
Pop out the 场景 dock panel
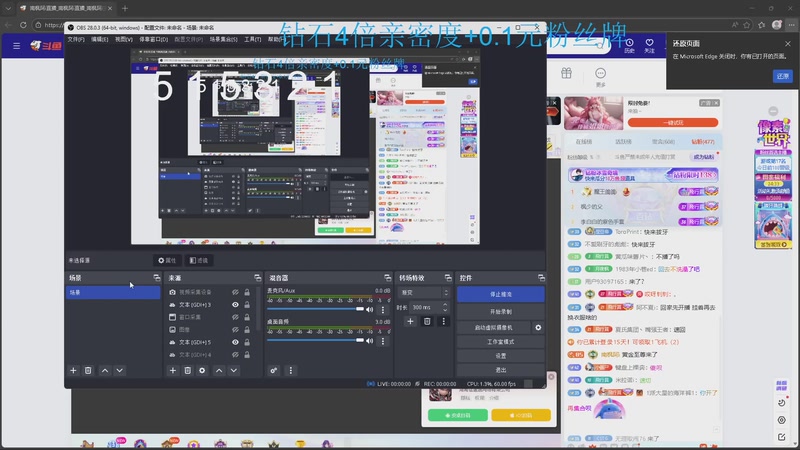tap(157, 278)
